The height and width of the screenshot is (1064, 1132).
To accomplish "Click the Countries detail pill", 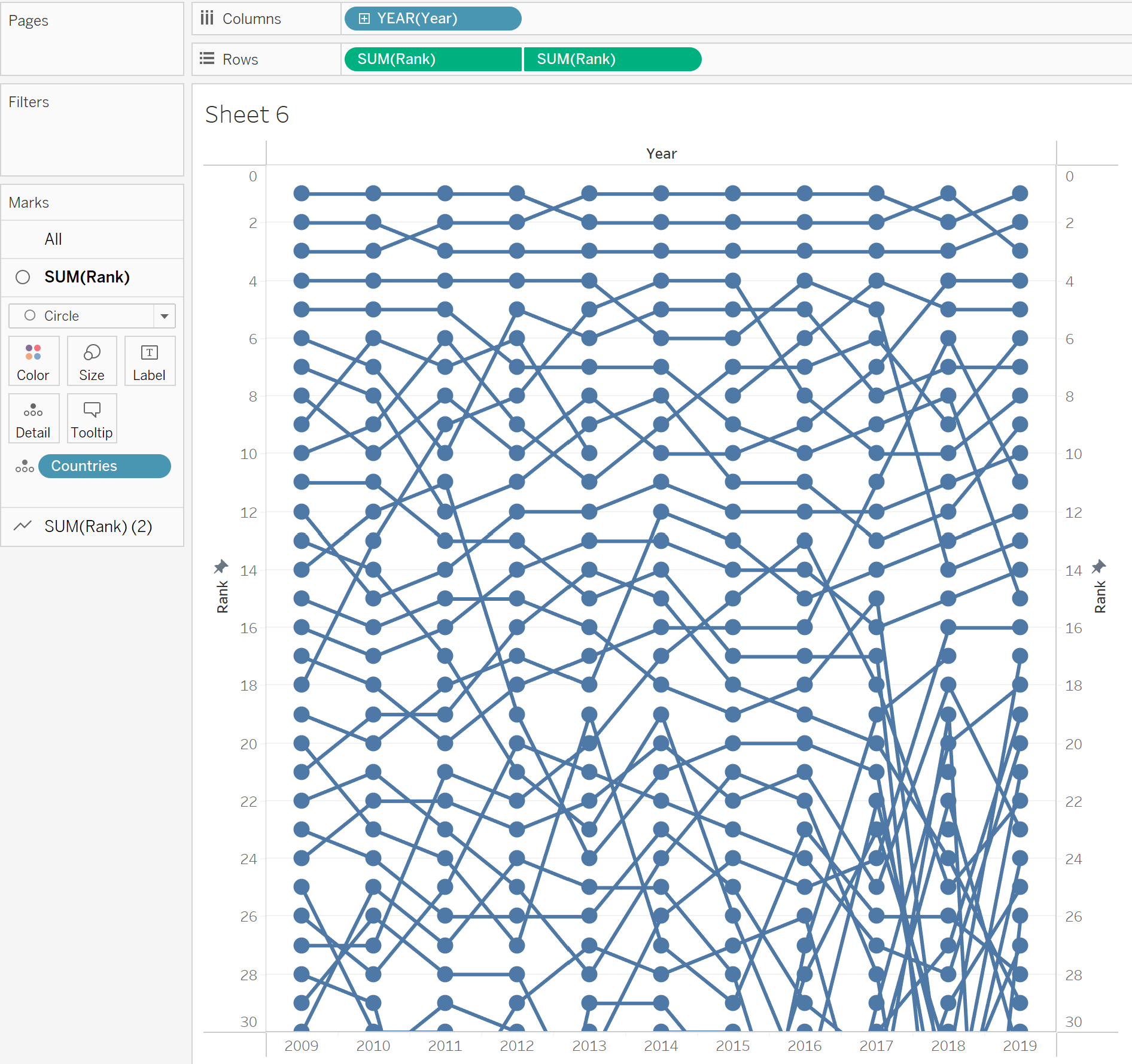I will coord(105,466).
